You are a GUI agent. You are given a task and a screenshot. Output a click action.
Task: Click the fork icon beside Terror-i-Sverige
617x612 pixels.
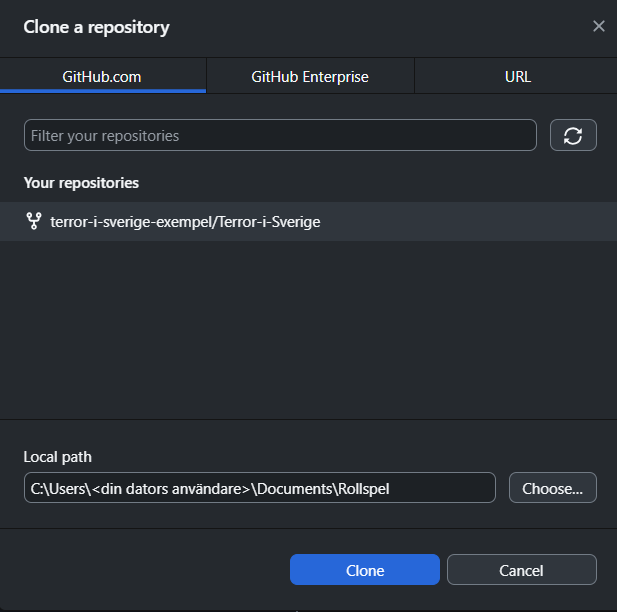click(34, 221)
